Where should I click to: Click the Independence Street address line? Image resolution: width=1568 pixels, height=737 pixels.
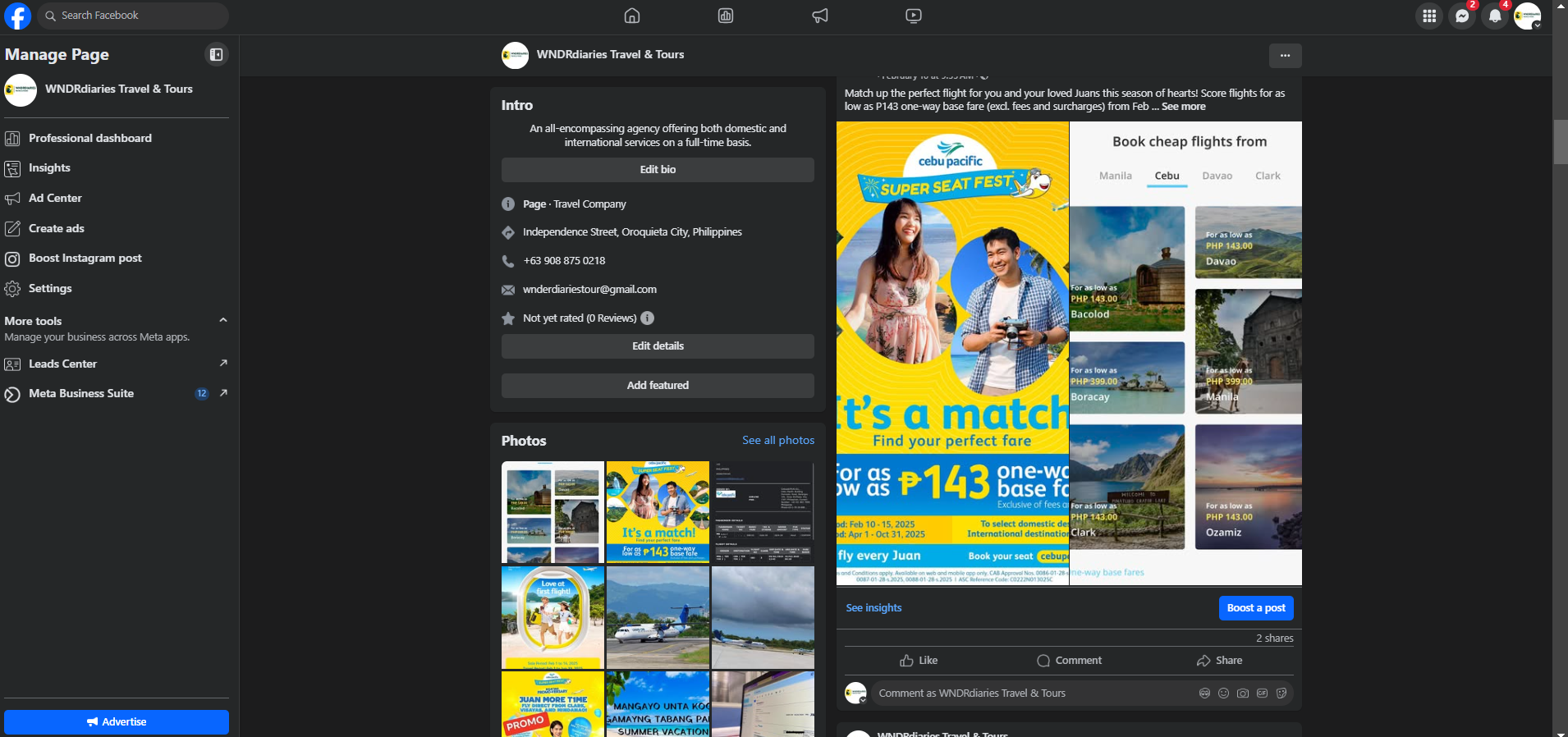(x=632, y=232)
